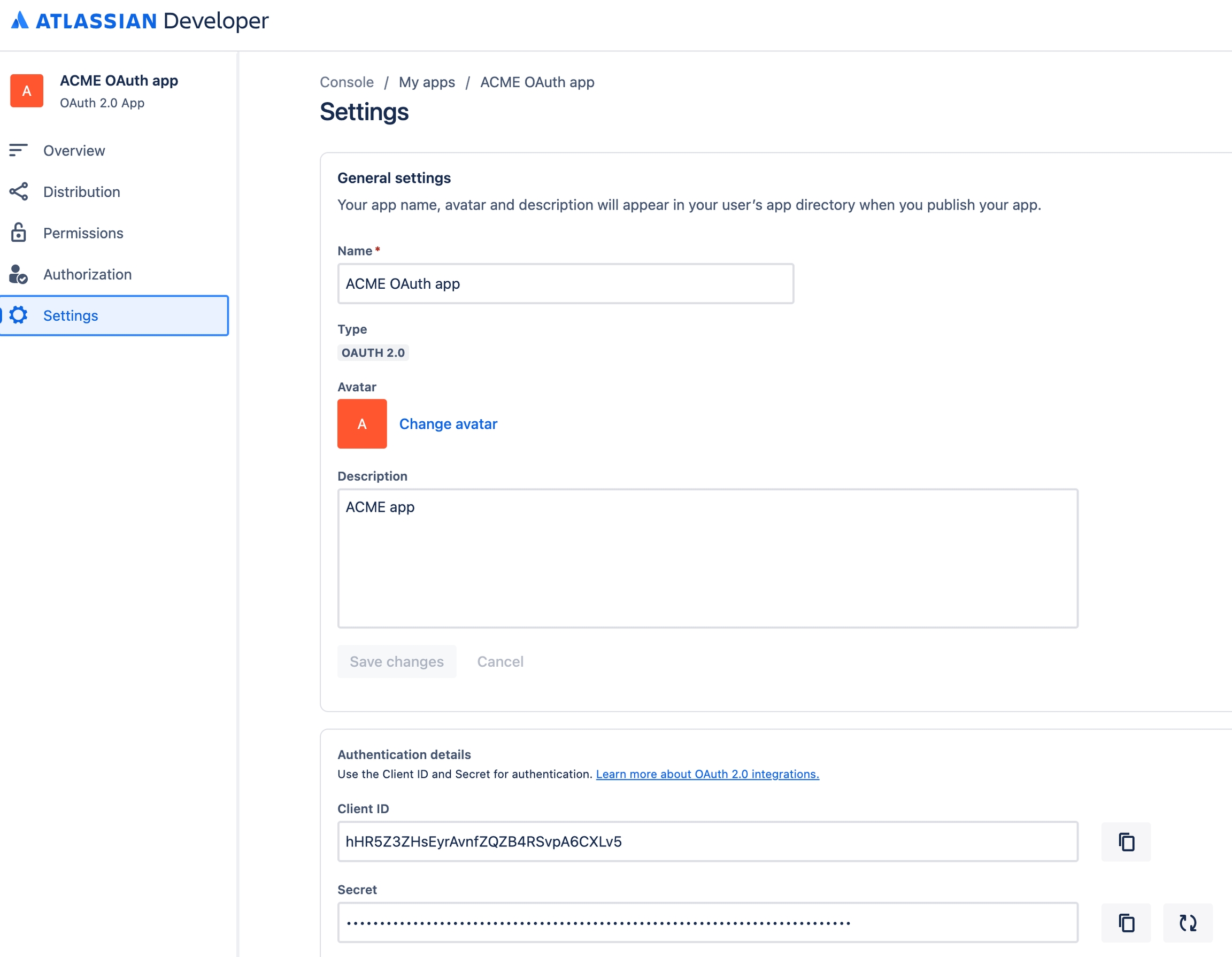Regenerate the Secret with refresh icon
This screenshot has height=957, width=1232.
pos(1187,923)
